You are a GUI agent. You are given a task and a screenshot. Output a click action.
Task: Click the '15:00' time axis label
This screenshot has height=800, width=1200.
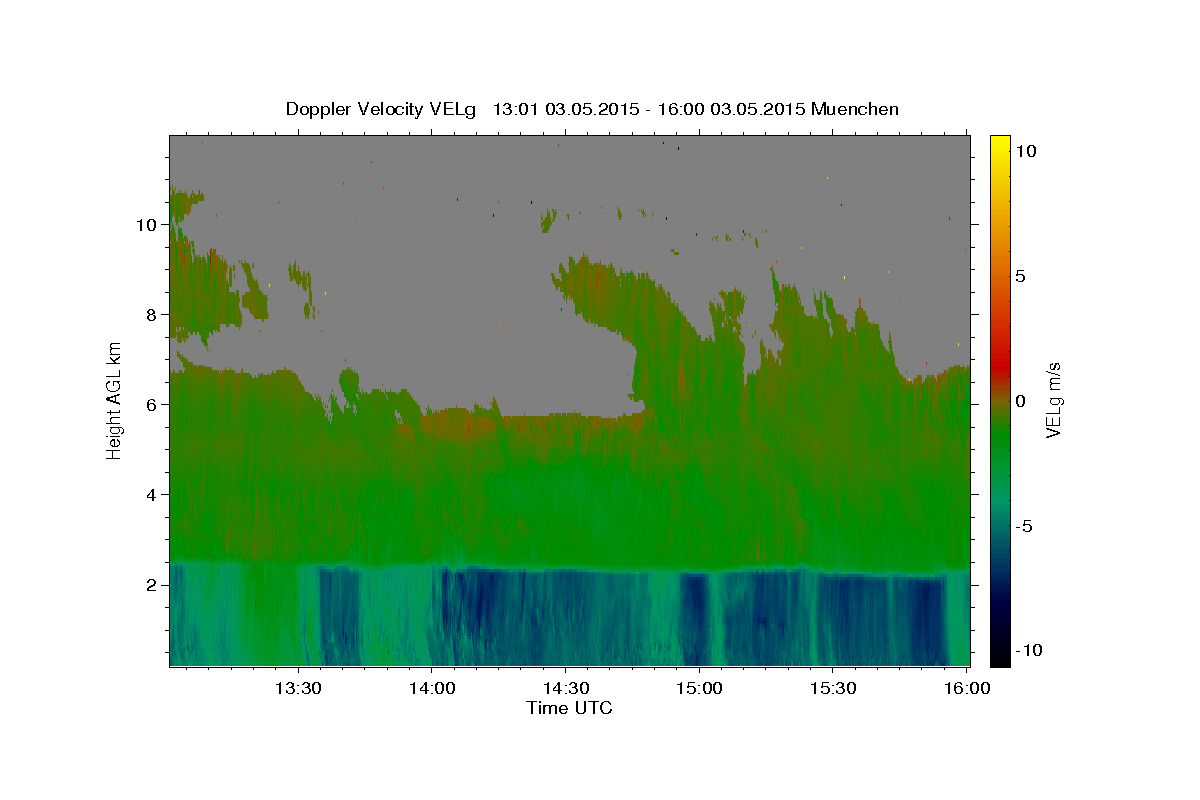699,688
